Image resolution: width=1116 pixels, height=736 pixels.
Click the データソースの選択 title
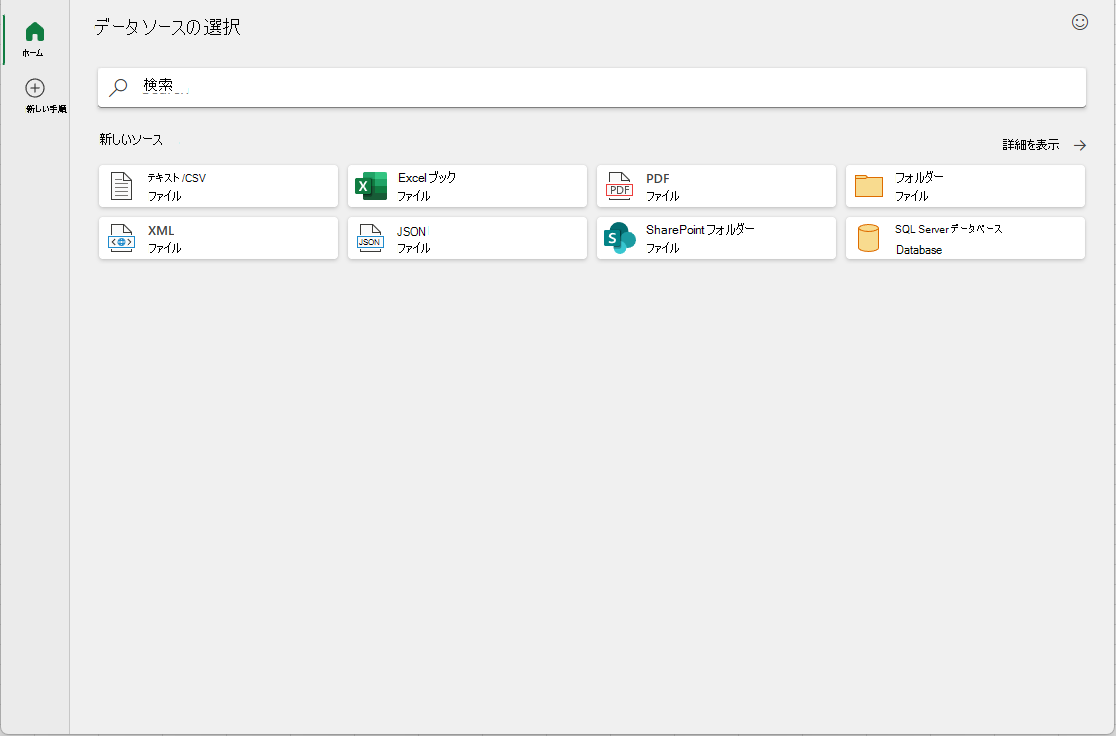tap(167, 27)
